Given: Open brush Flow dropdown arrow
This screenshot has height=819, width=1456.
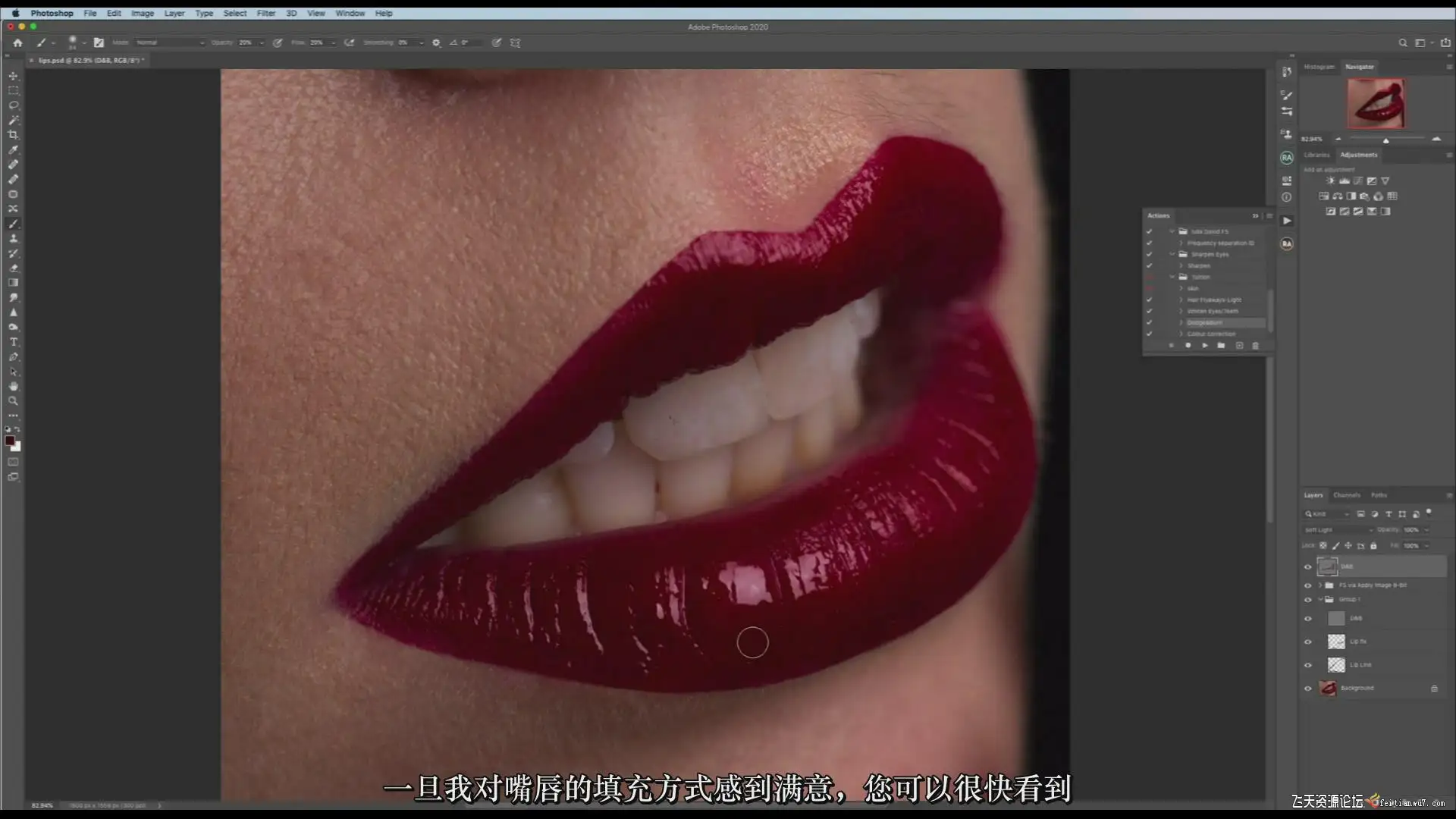Looking at the screenshot, I should [333, 43].
